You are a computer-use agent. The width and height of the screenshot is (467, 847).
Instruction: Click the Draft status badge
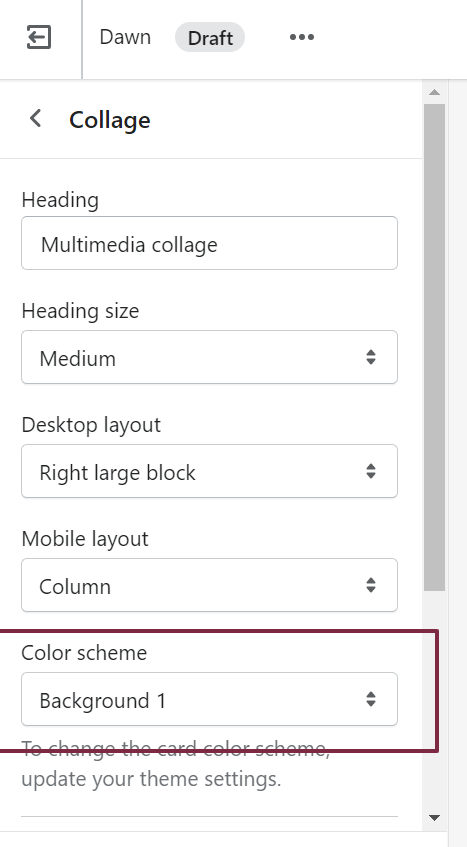210,38
